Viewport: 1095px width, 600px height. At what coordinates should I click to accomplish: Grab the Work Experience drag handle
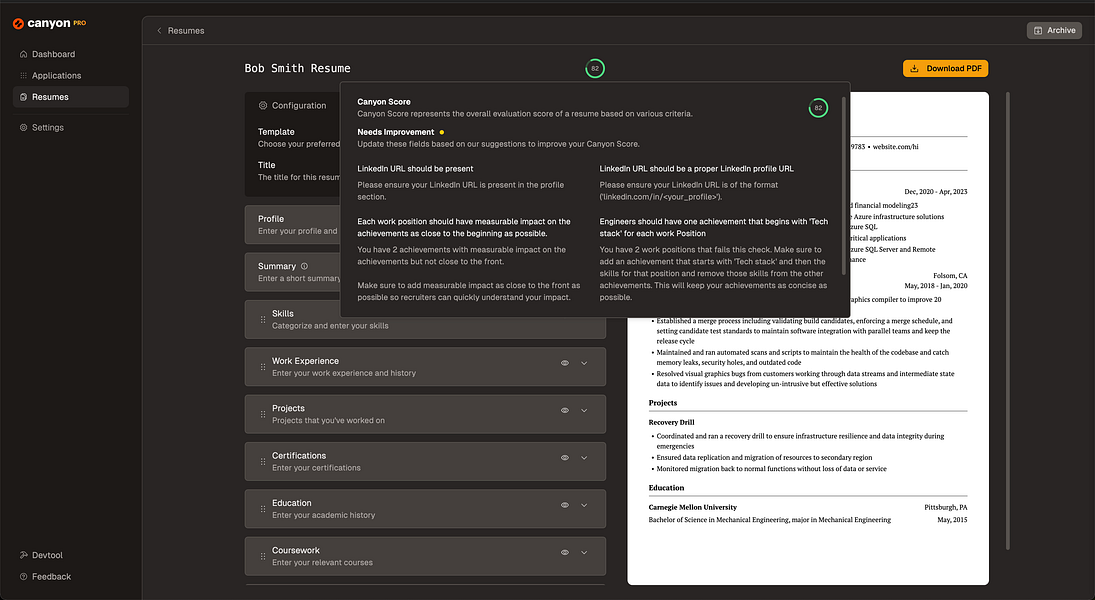(x=263, y=367)
